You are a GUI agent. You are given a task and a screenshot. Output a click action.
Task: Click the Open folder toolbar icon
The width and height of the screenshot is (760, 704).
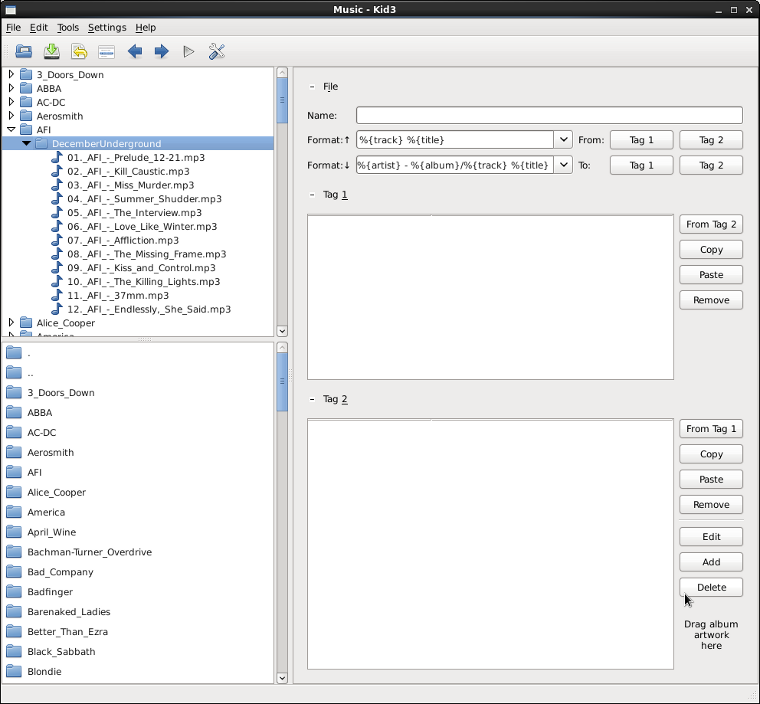coord(24,51)
